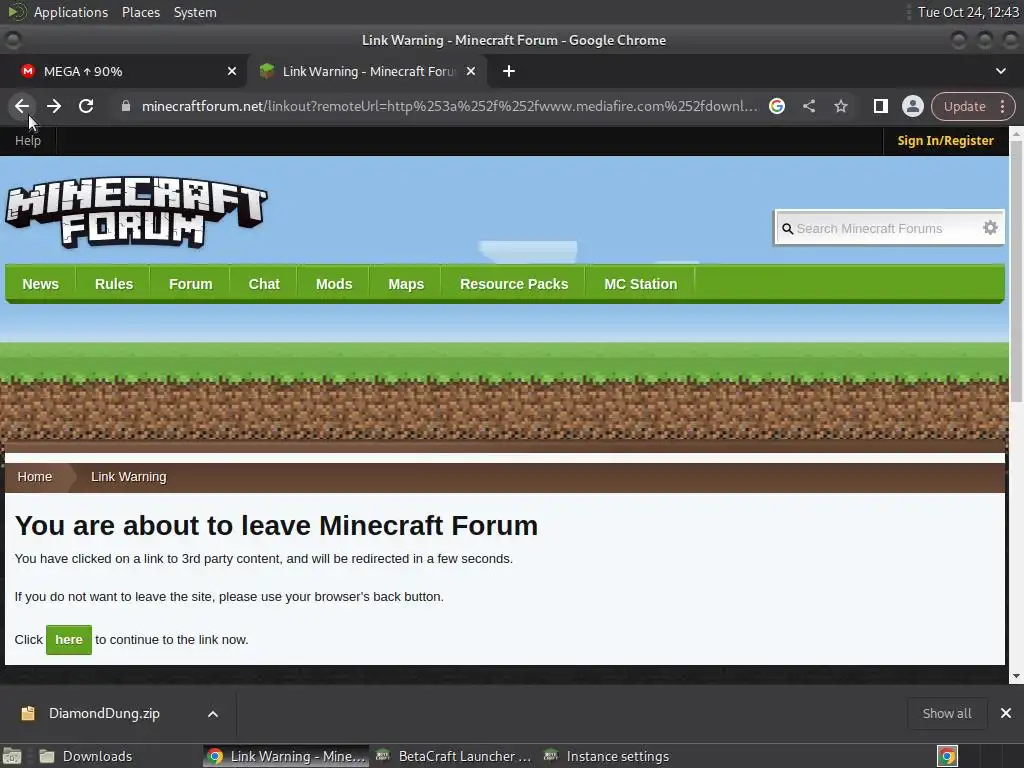Open DiamondDung.zip download item
1024x768 pixels.
pos(104,713)
